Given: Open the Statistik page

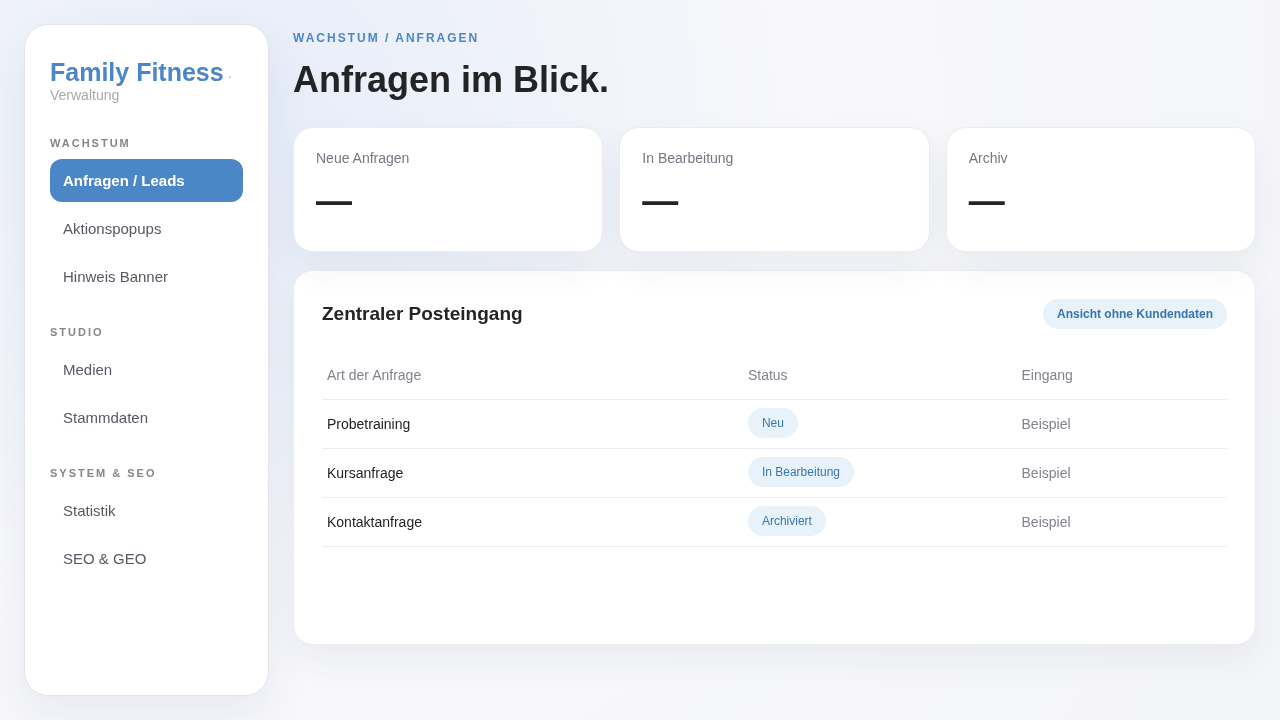Looking at the screenshot, I should click(146, 510).
